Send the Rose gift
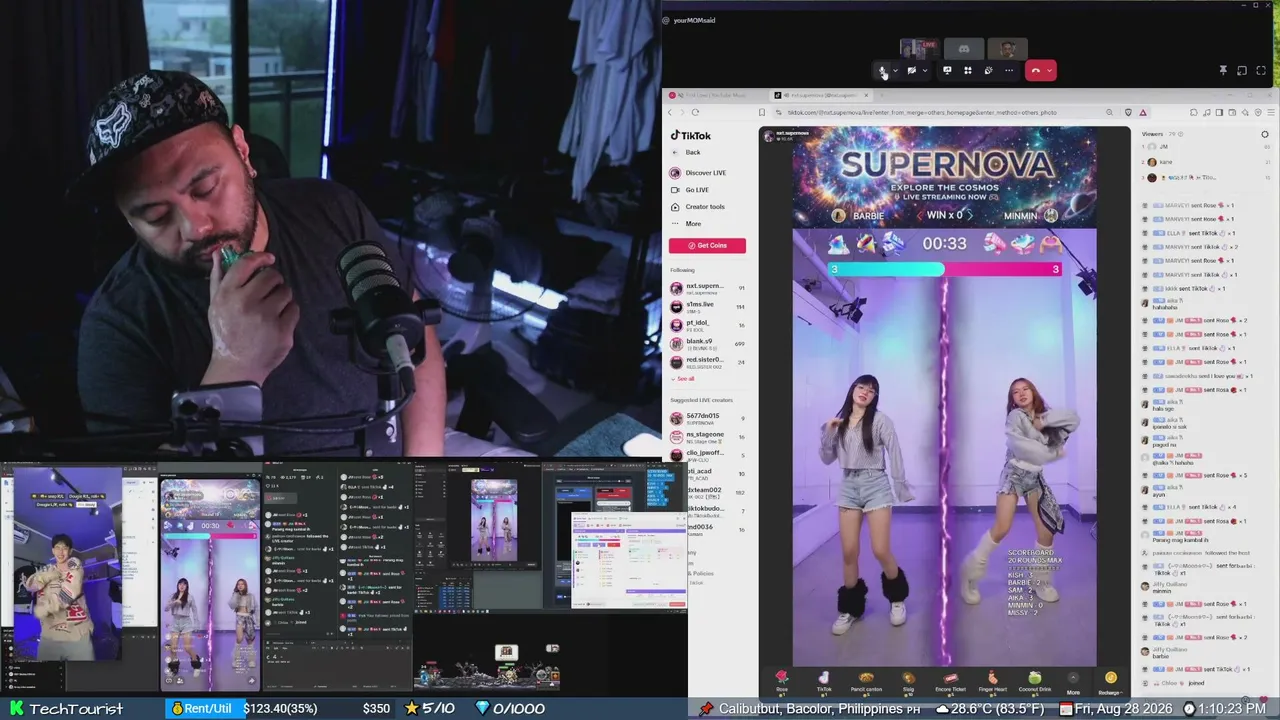The width and height of the screenshot is (1280, 720). pos(782,681)
